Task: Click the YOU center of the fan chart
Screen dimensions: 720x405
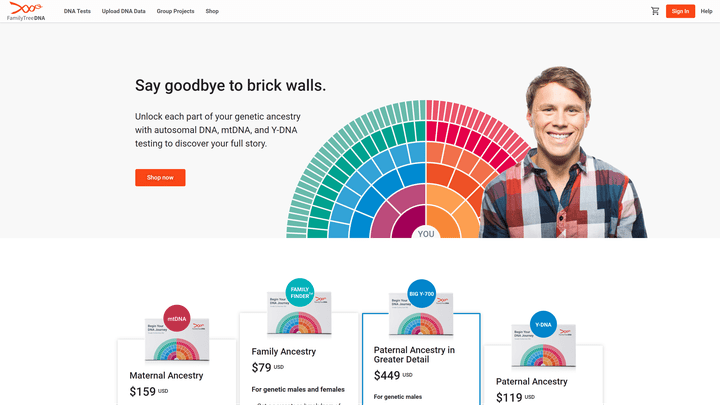Action: point(426,233)
